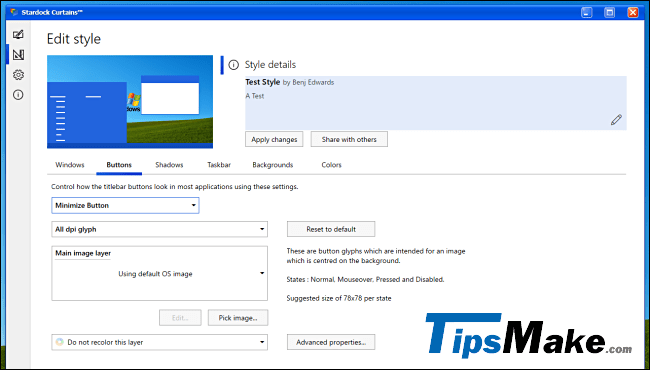650x370 pixels.
Task: Click the Edit style heading
Action: [x=74, y=39]
